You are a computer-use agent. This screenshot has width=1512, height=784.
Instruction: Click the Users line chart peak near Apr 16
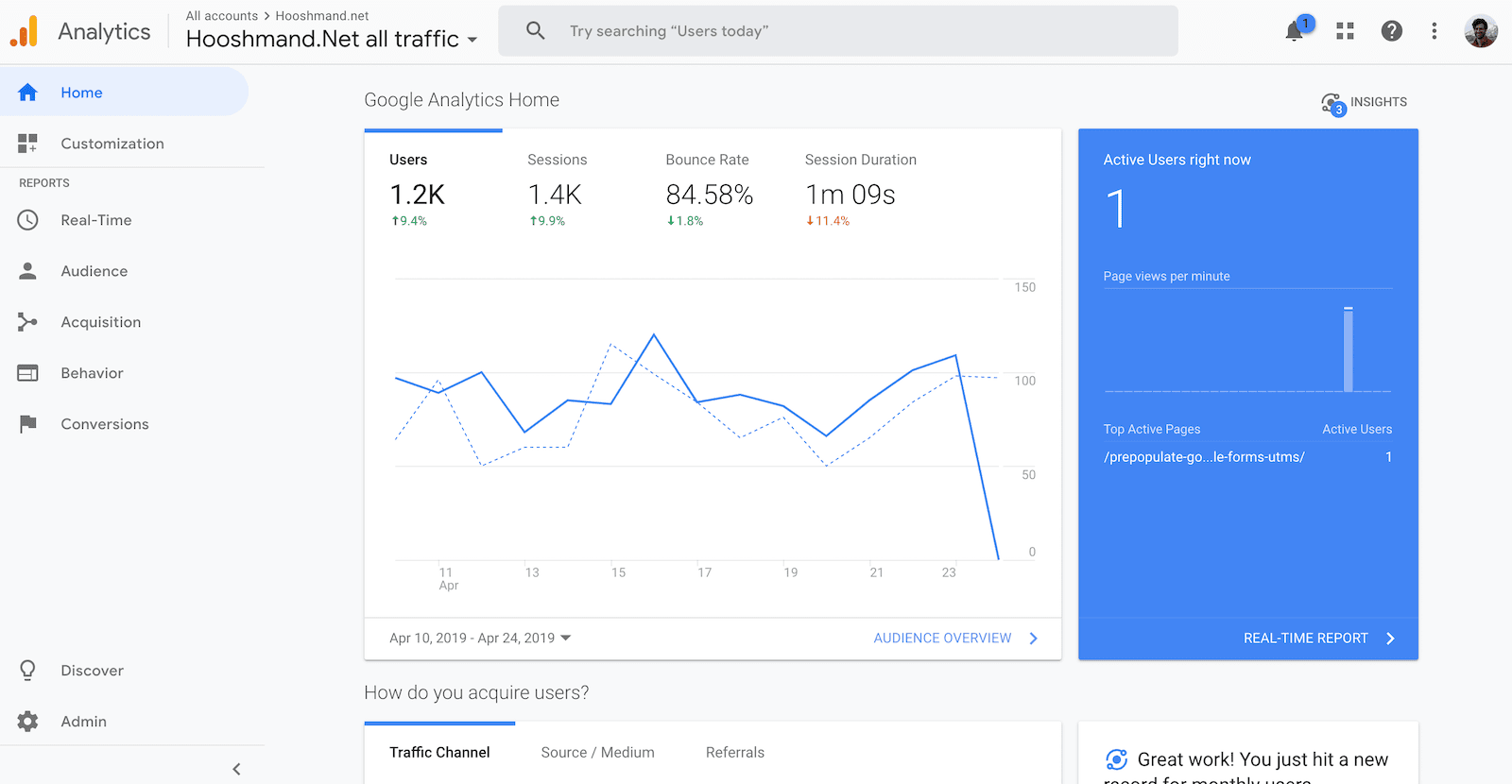pos(654,335)
